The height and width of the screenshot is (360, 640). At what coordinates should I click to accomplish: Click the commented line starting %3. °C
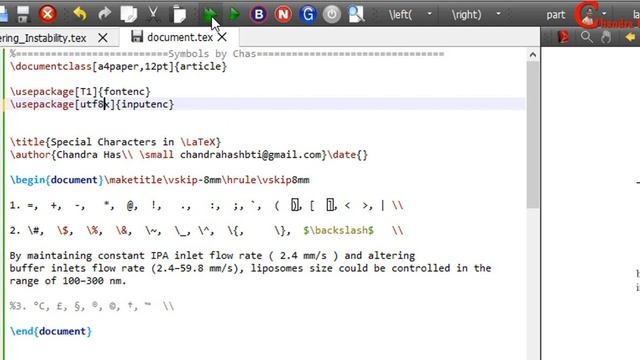92,306
